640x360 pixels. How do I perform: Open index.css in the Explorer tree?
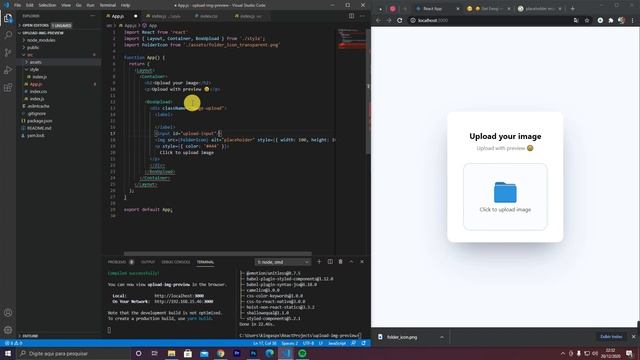38,91
